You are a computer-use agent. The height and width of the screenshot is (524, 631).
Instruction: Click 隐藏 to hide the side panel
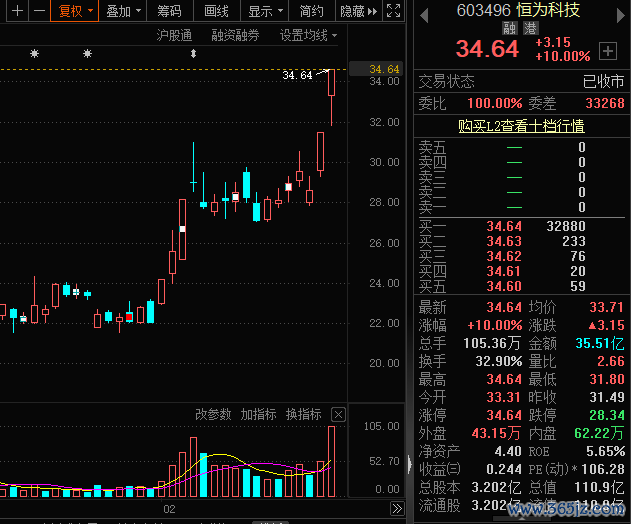tap(359, 11)
